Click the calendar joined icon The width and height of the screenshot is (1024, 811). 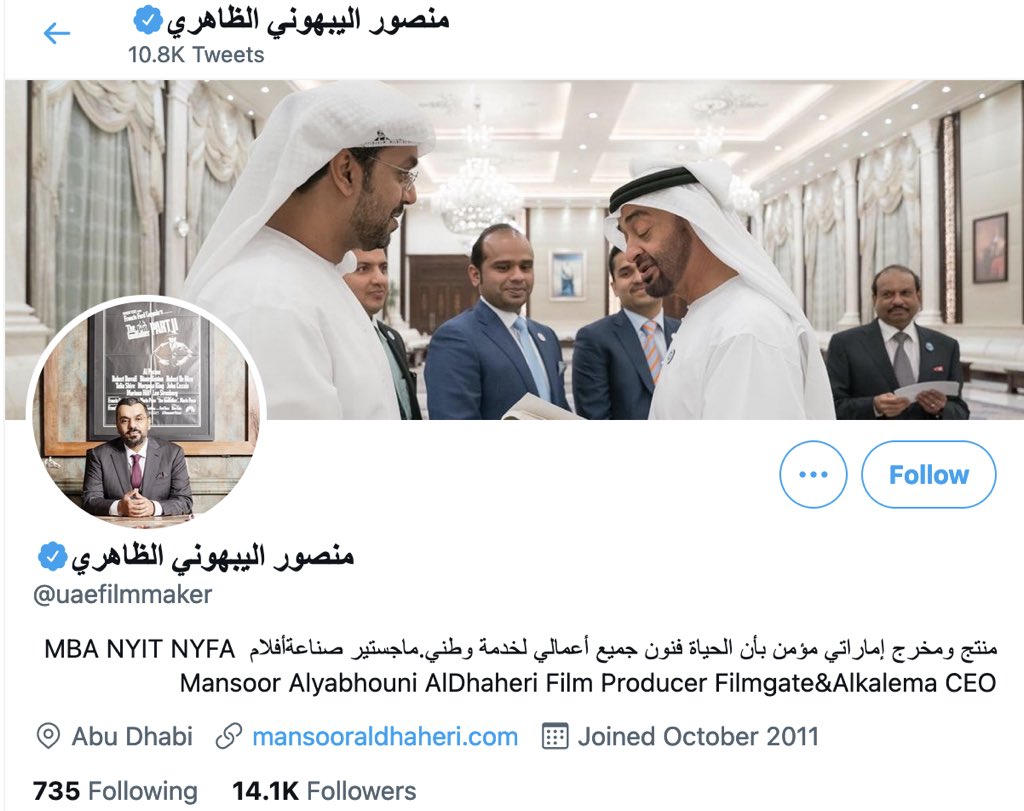(x=554, y=736)
